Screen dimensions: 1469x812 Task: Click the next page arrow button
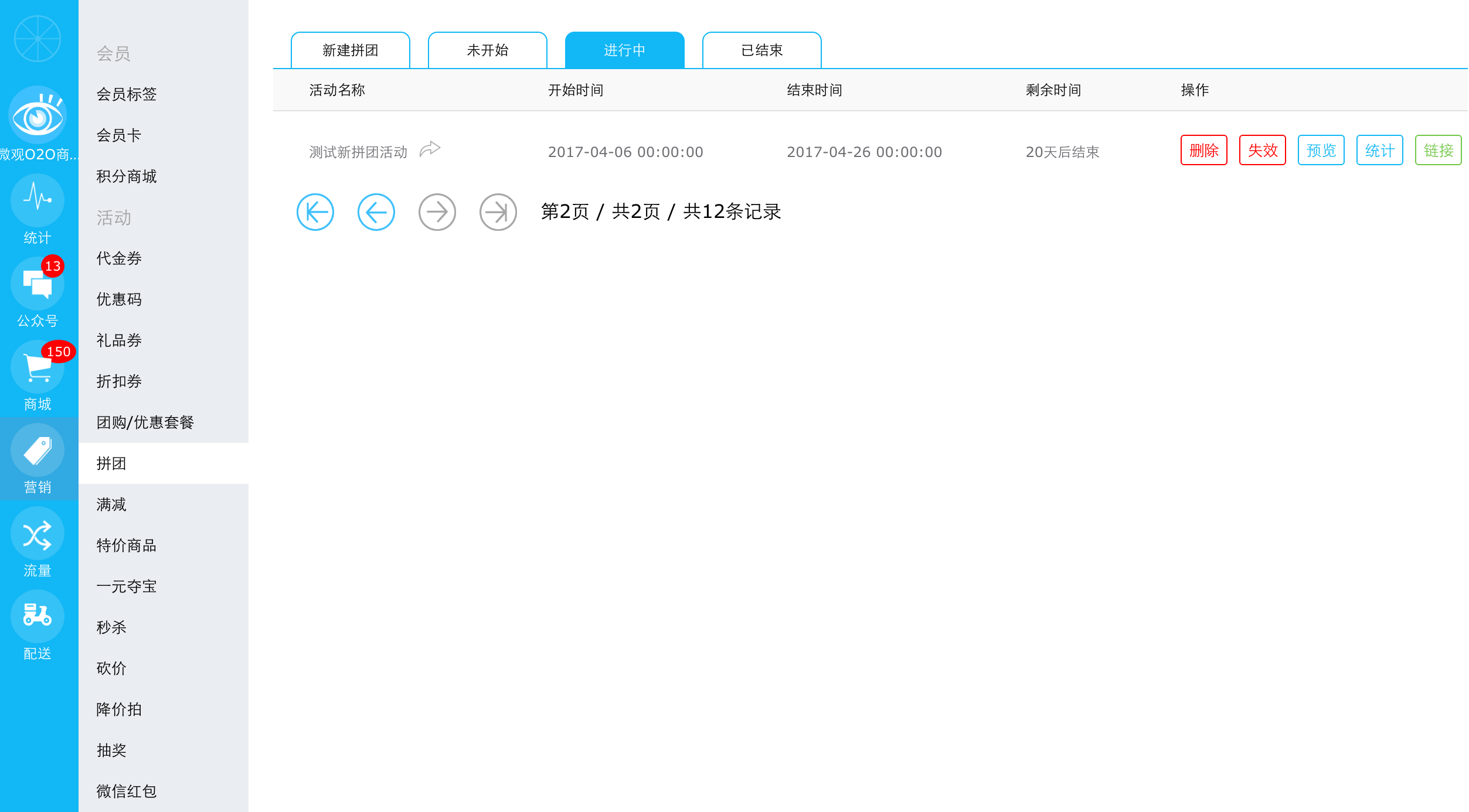coord(437,212)
